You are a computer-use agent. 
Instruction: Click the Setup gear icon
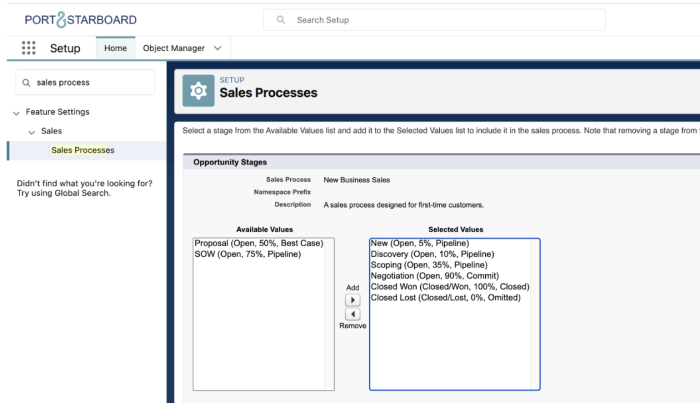point(198,89)
